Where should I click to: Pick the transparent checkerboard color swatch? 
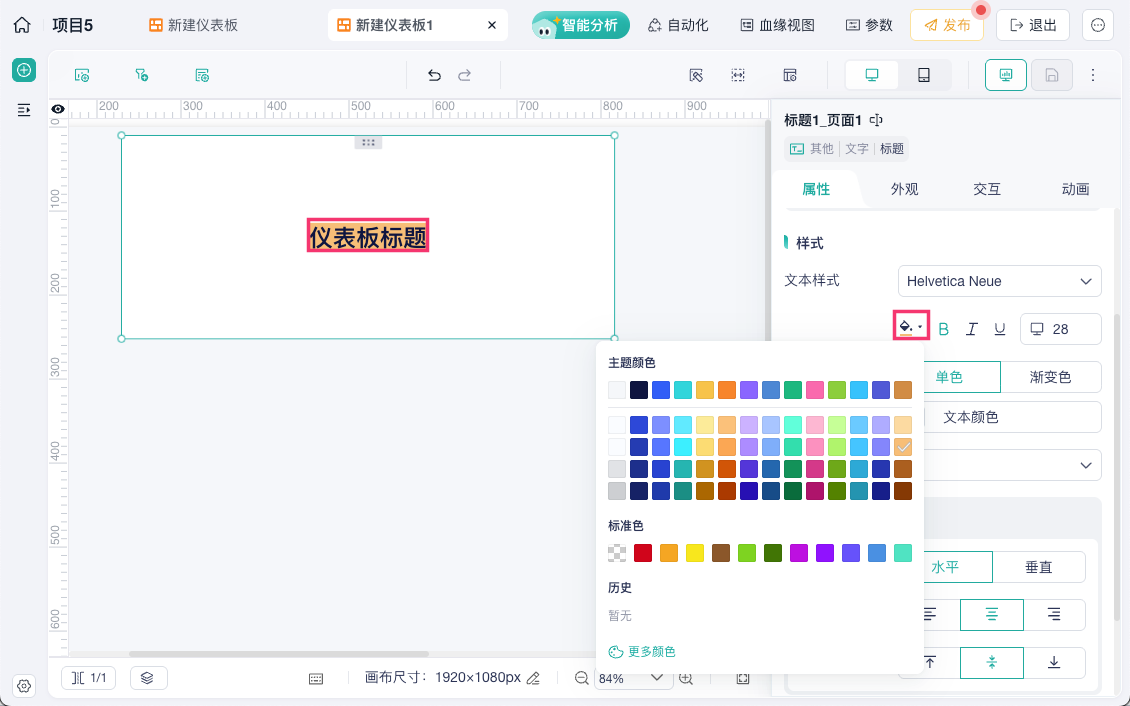pos(617,553)
